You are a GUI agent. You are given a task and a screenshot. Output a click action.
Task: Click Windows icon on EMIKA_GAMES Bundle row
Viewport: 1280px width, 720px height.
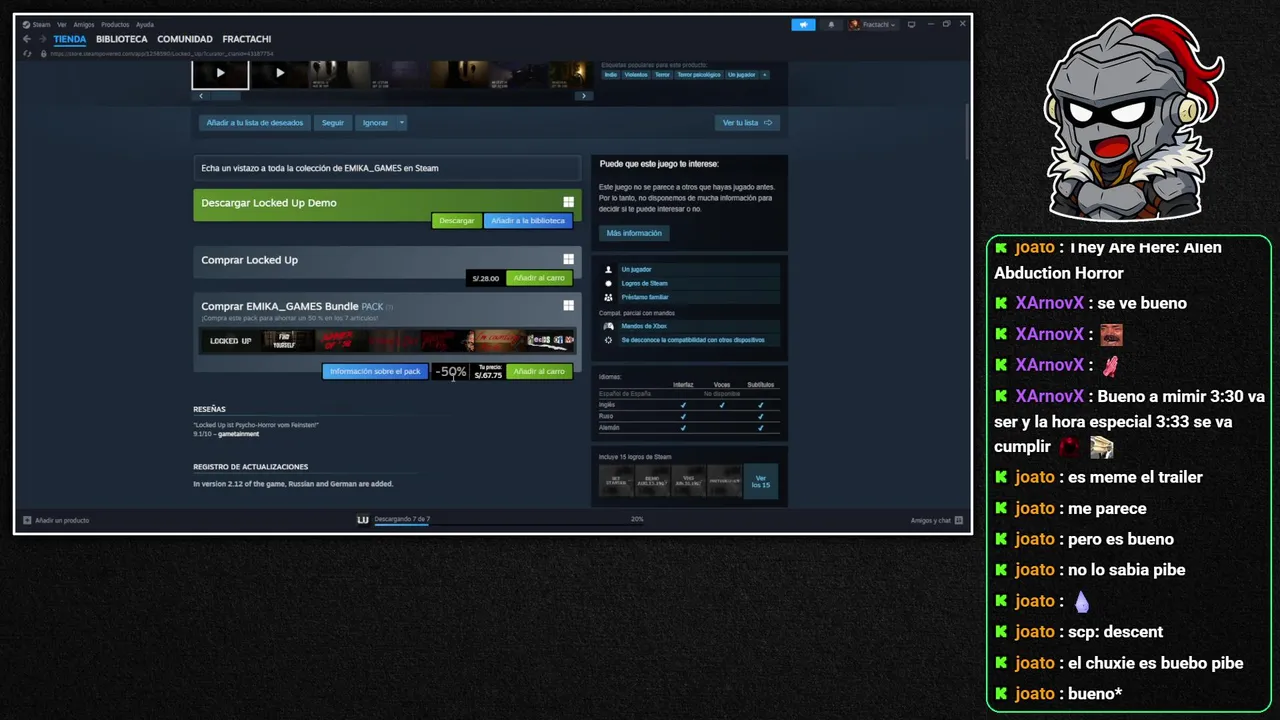(568, 306)
